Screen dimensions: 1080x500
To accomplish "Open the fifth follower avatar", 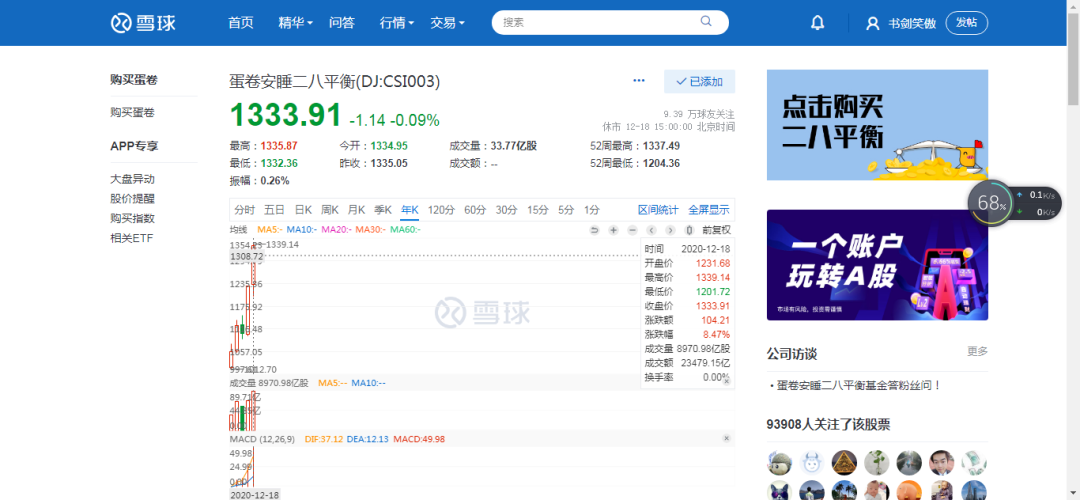I will pos(909,462).
